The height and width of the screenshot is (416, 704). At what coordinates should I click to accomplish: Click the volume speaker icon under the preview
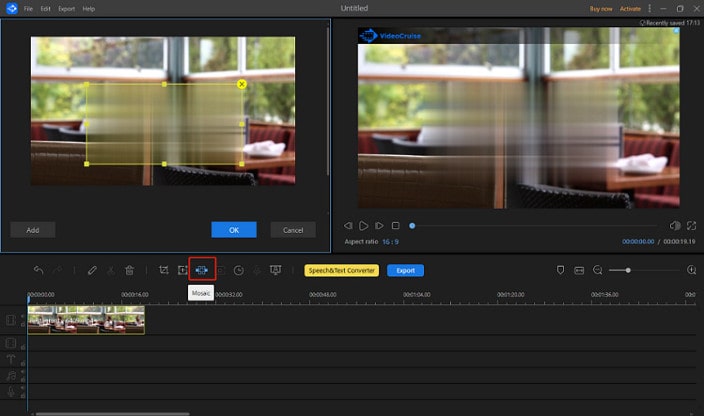click(675, 226)
